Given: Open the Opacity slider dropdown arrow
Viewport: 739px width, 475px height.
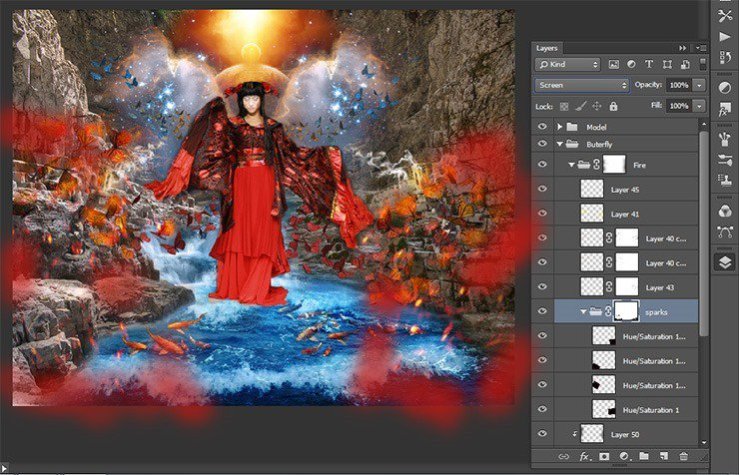Looking at the screenshot, I should click(699, 85).
